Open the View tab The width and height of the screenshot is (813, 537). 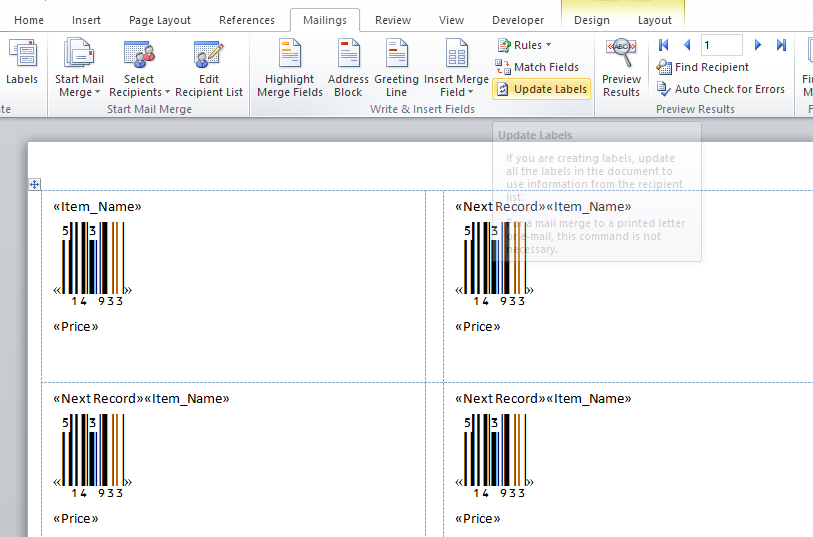click(x=451, y=20)
